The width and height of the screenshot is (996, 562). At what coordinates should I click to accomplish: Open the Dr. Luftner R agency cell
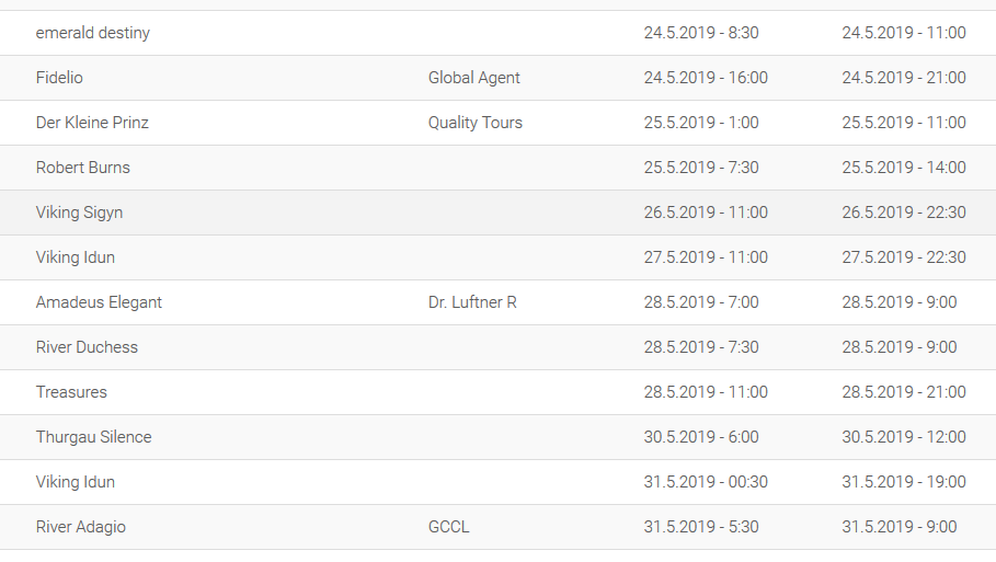pos(473,302)
